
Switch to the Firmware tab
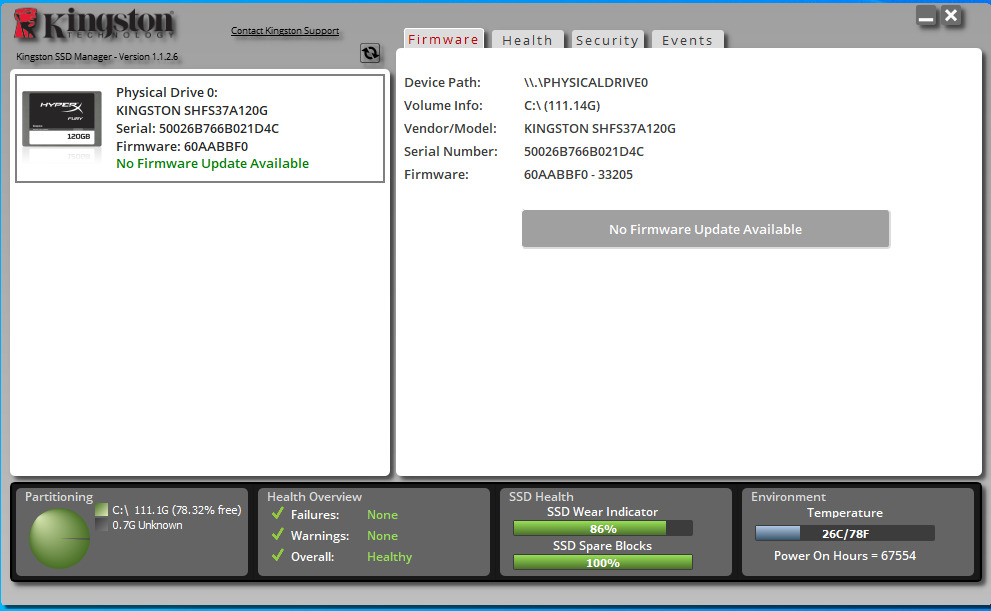[x=444, y=39]
